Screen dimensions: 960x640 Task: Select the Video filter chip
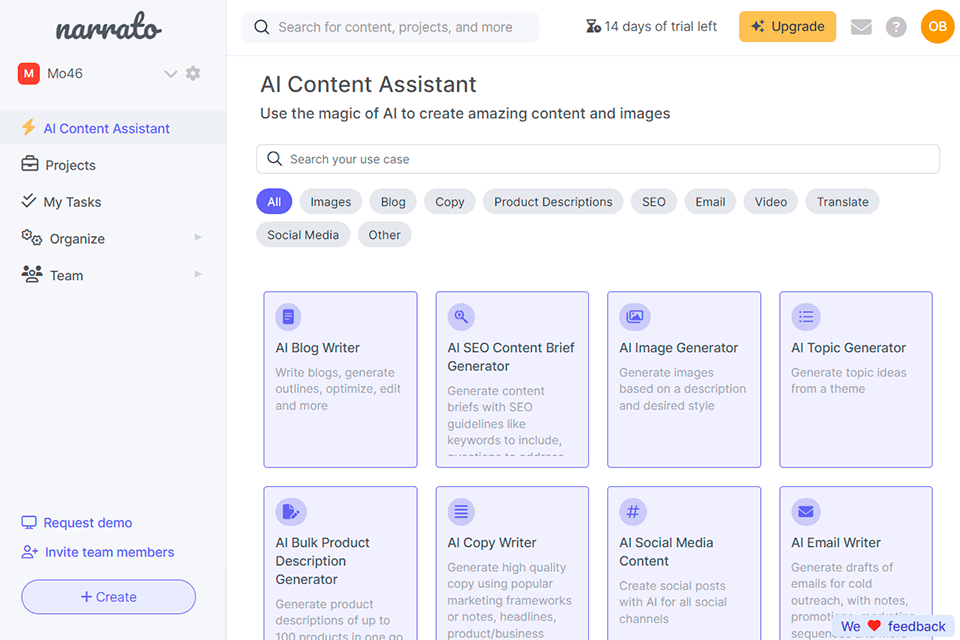(x=770, y=201)
